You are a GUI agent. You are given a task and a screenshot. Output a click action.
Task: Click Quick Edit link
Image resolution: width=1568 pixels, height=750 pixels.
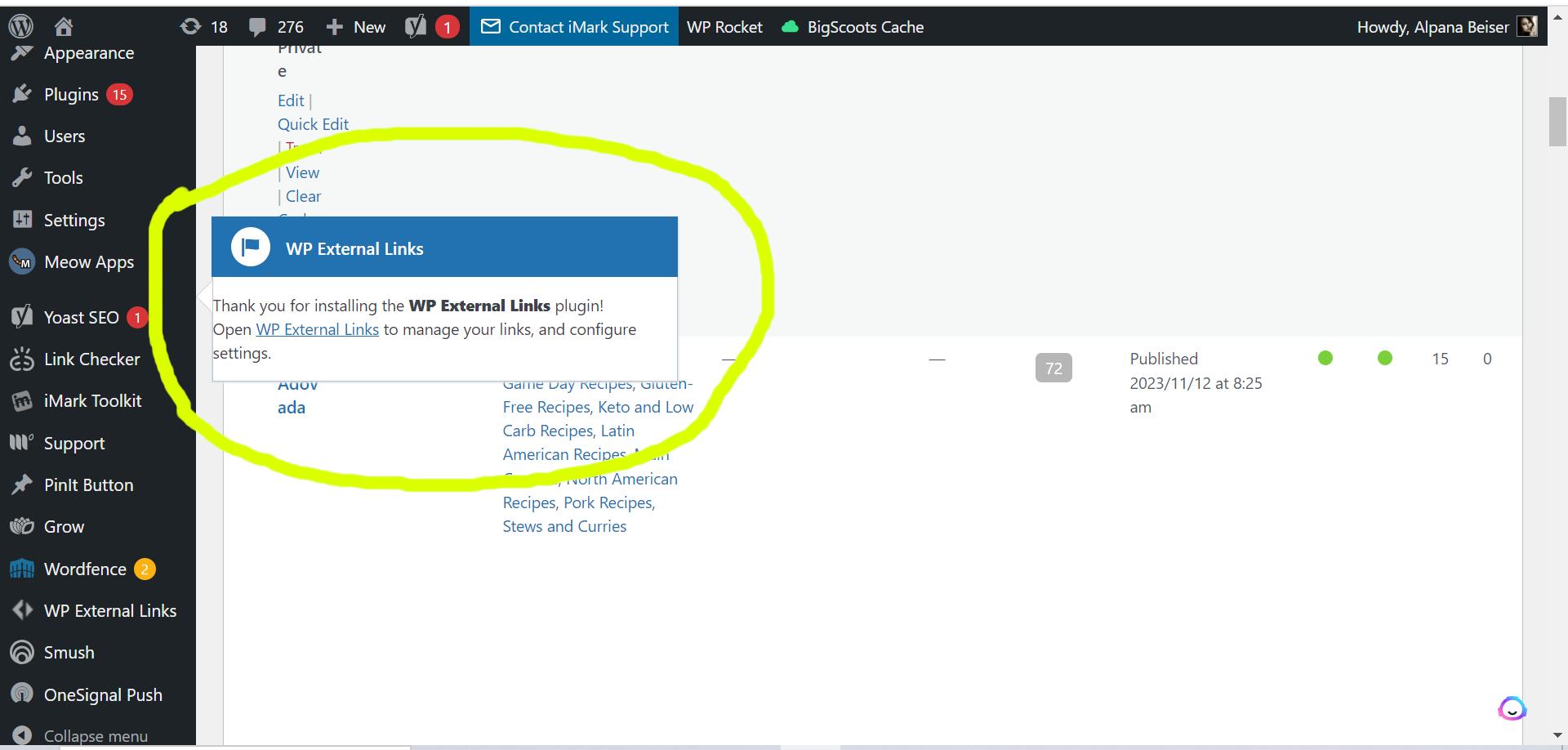(313, 124)
